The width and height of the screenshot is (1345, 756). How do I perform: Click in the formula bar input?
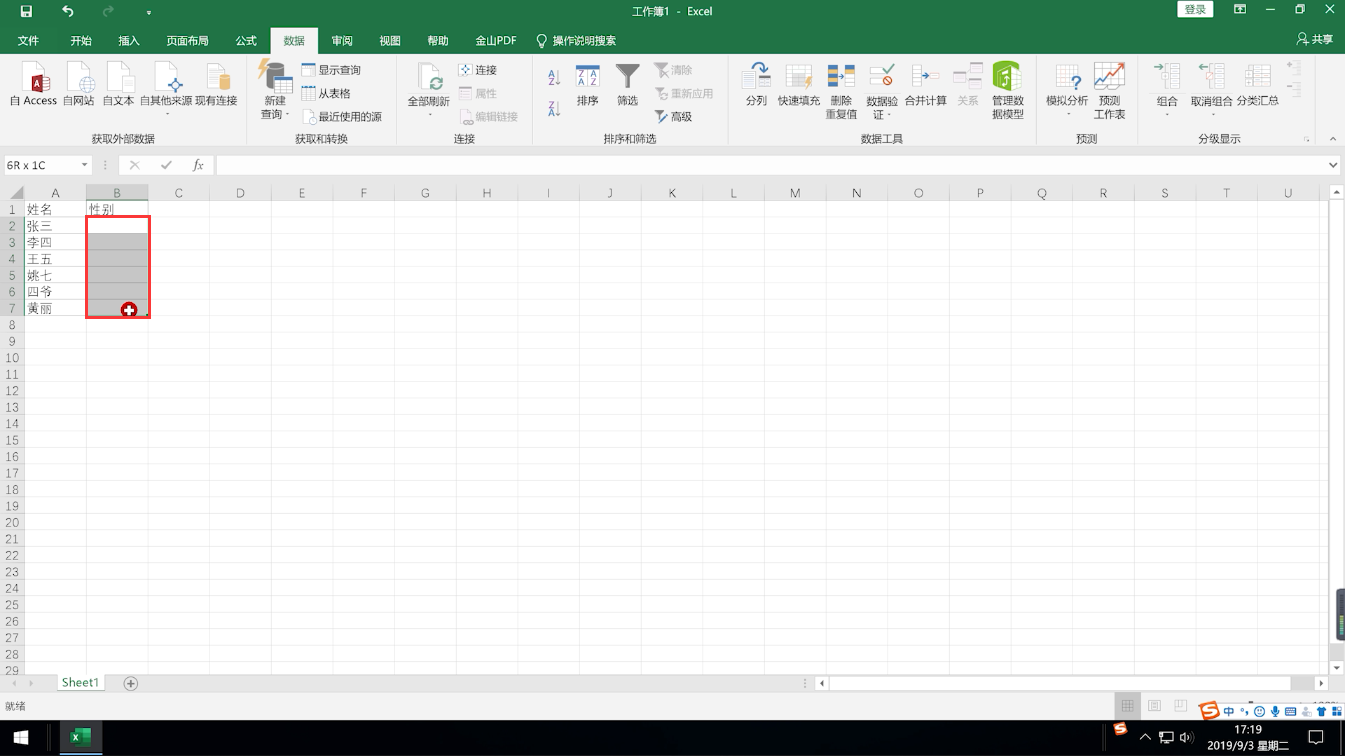tap(770, 165)
